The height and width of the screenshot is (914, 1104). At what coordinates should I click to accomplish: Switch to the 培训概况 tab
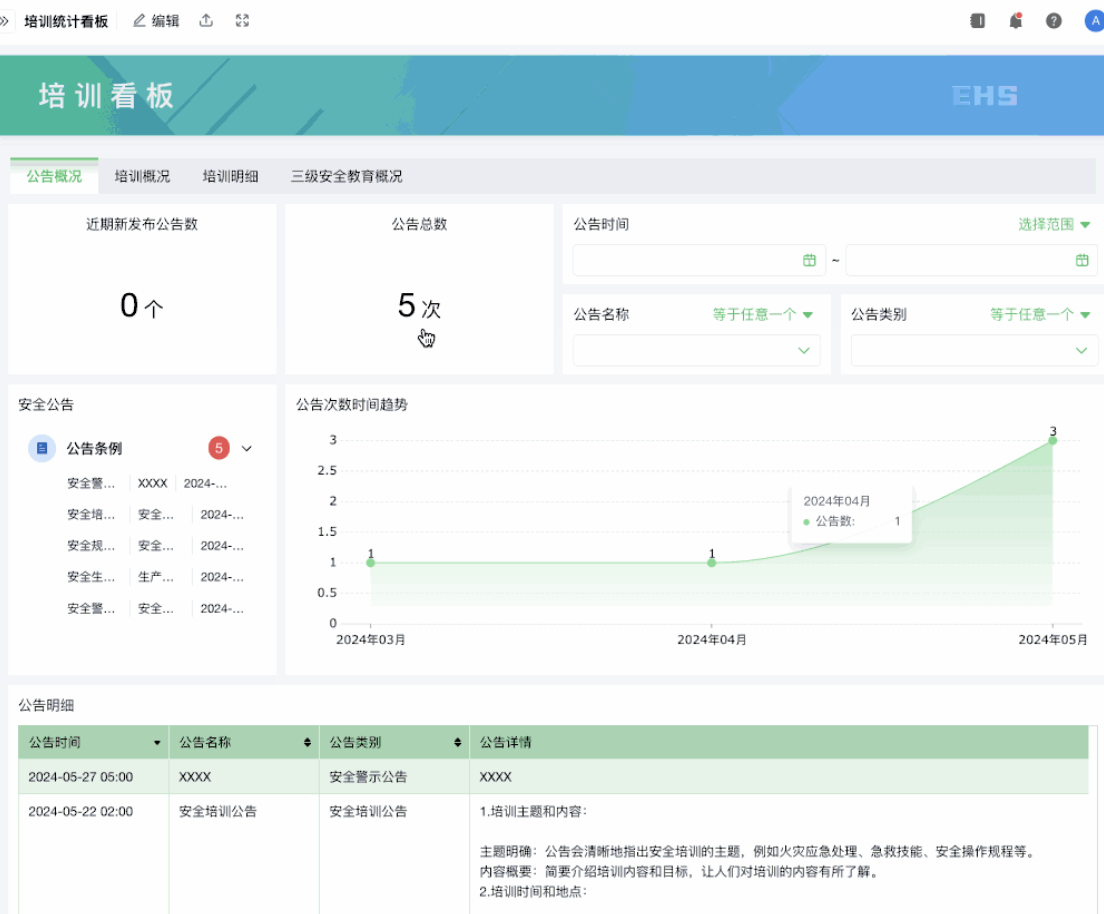tap(142, 176)
